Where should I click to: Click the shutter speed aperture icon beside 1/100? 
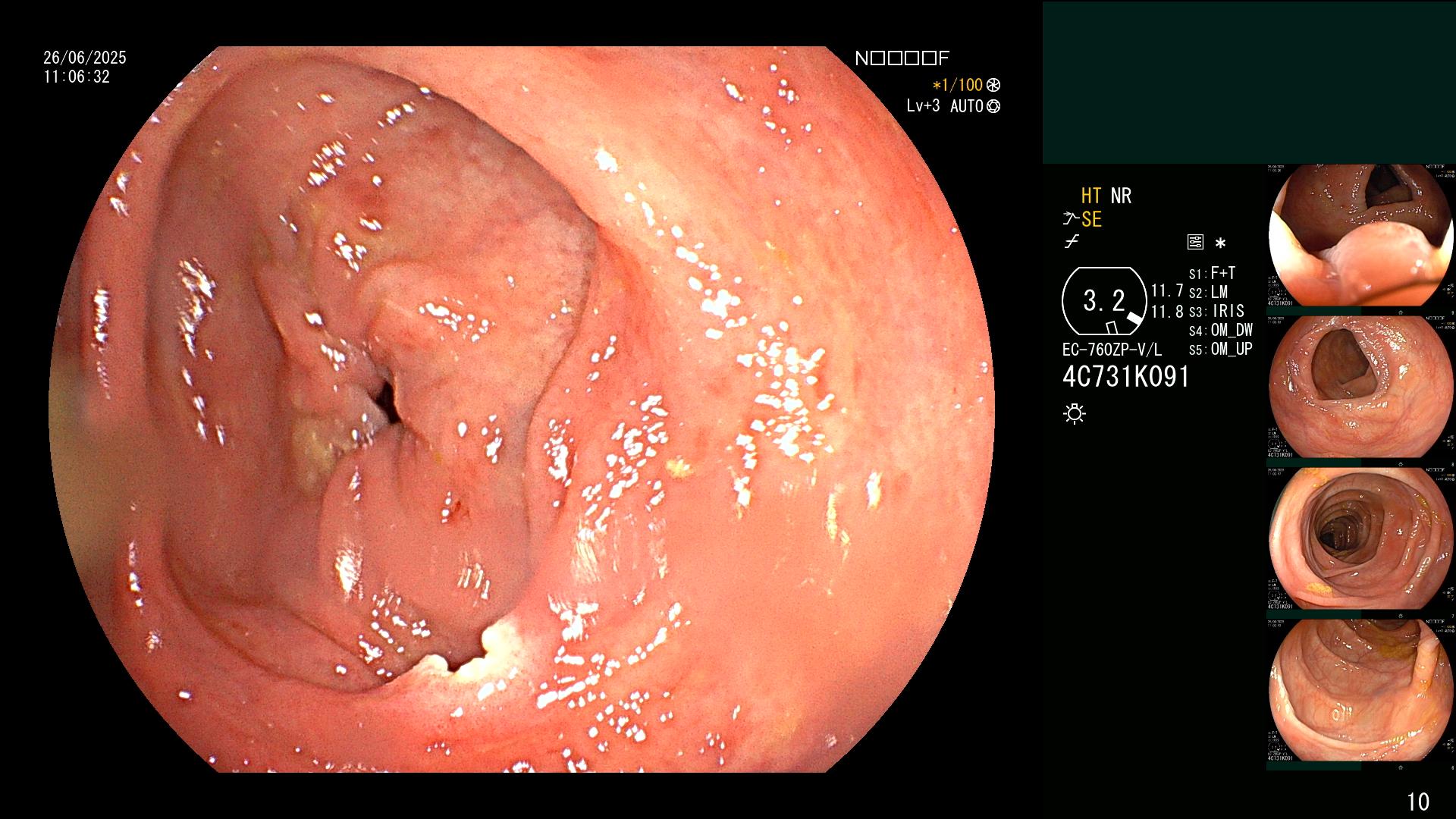point(993,86)
